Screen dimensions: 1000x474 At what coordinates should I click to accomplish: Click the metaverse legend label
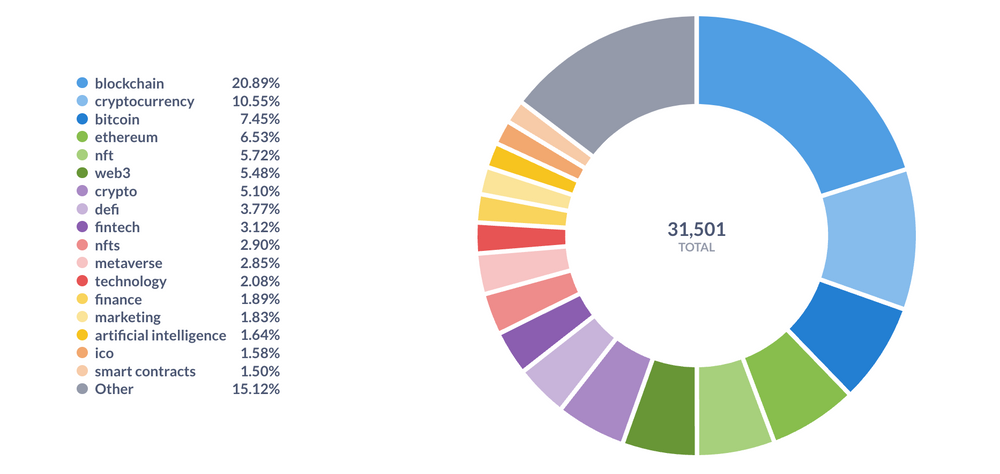coord(131,263)
